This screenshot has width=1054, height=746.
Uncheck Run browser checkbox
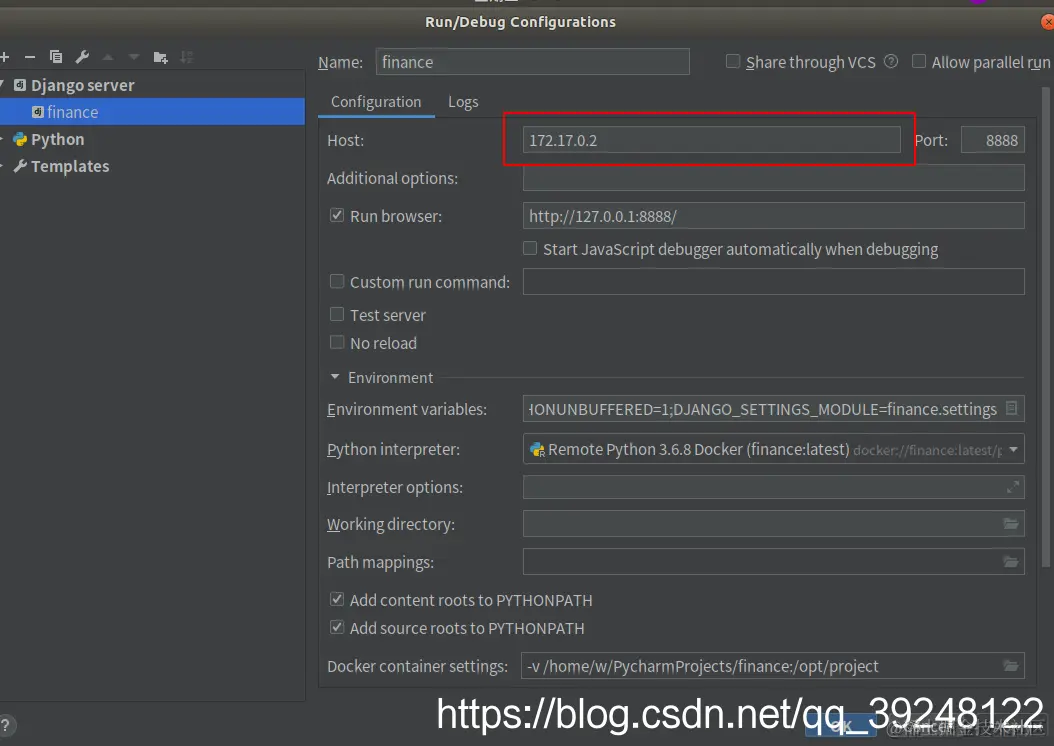(x=337, y=216)
